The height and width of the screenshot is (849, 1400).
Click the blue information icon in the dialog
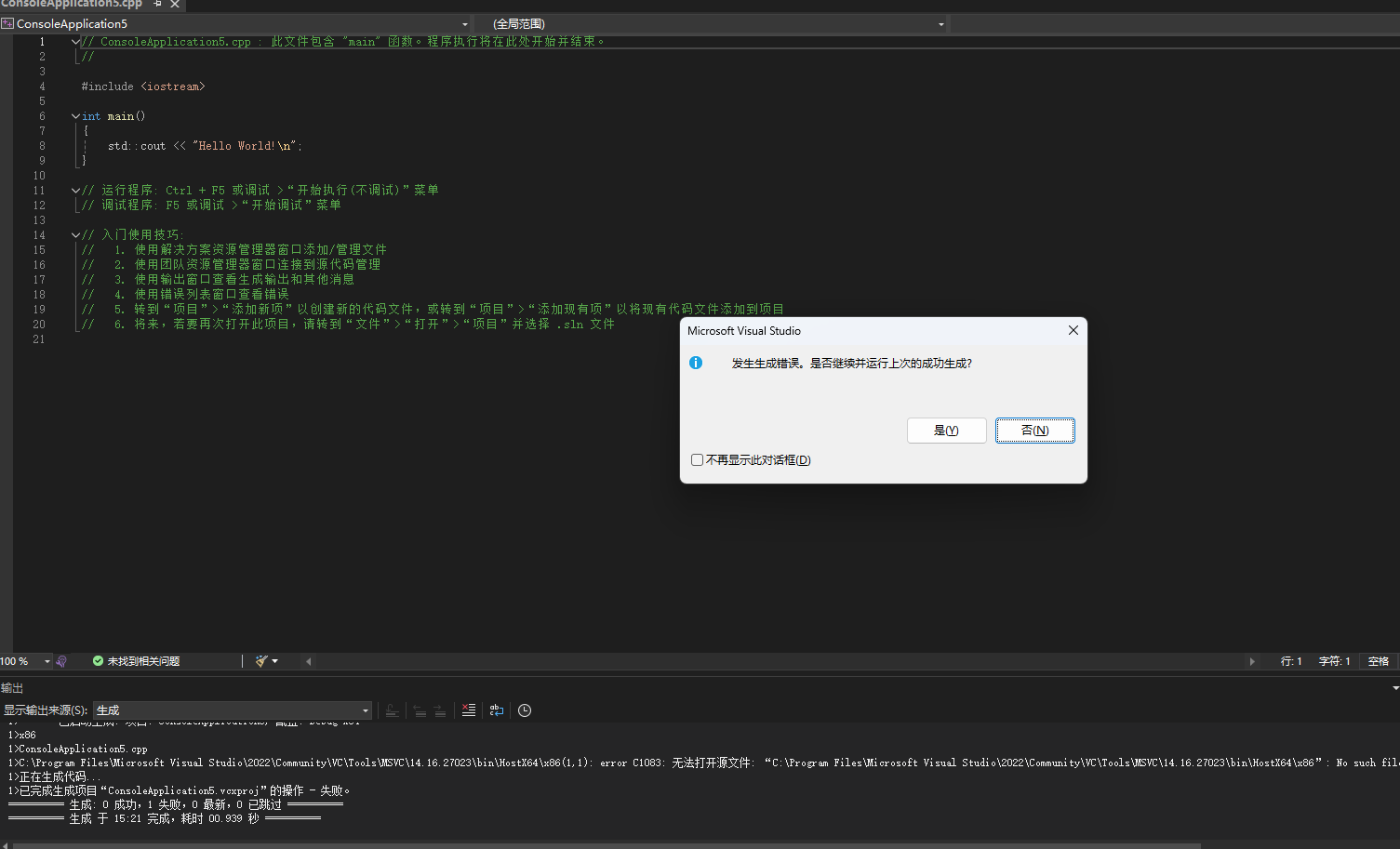(x=696, y=363)
